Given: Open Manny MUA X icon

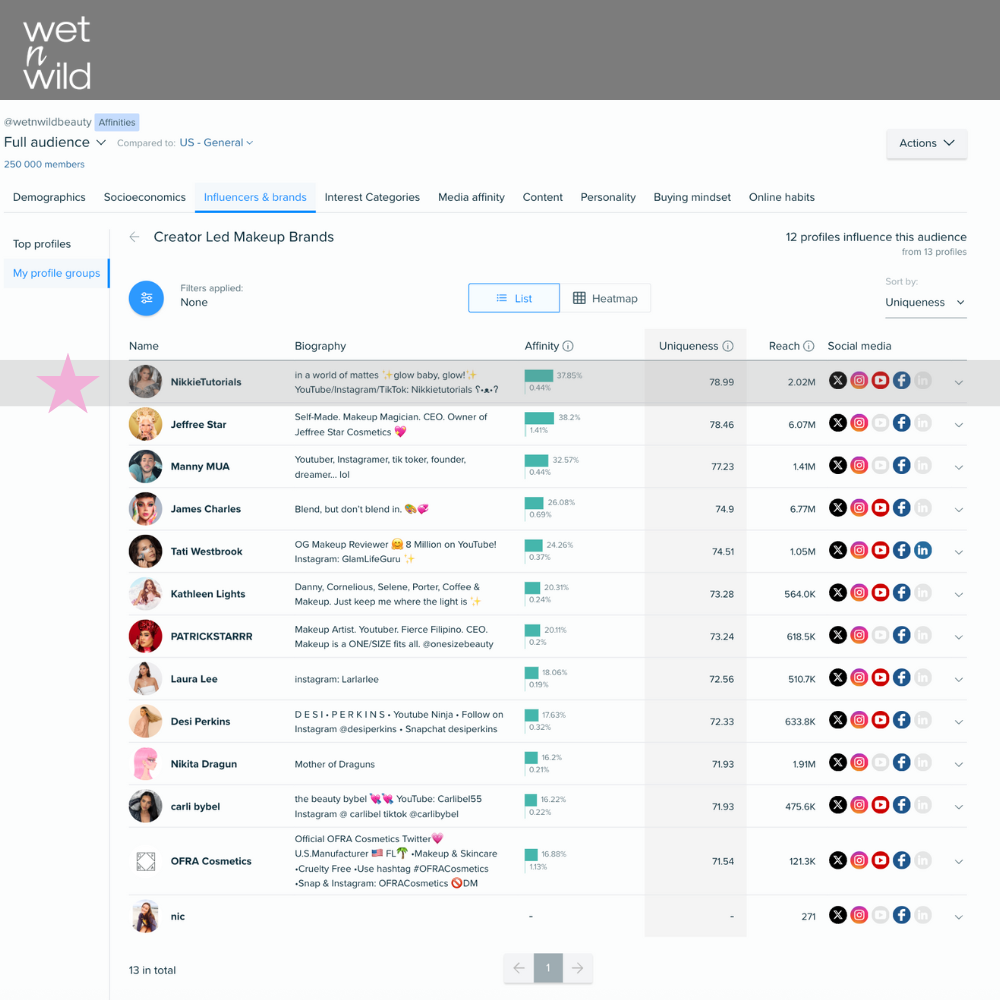Looking at the screenshot, I should (838, 466).
